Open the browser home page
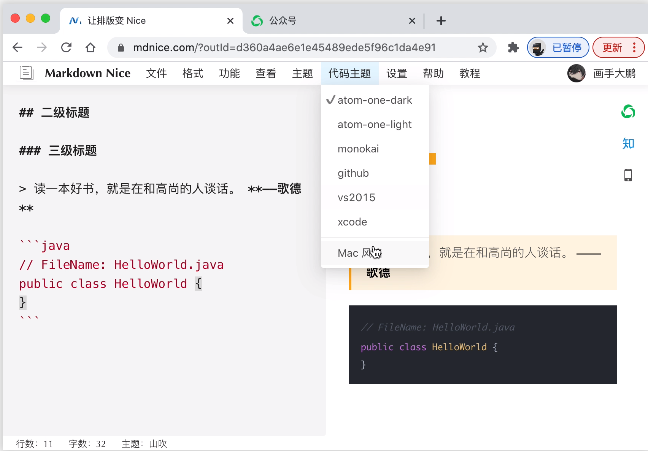The width and height of the screenshot is (648, 451). (x=91, y=48)
